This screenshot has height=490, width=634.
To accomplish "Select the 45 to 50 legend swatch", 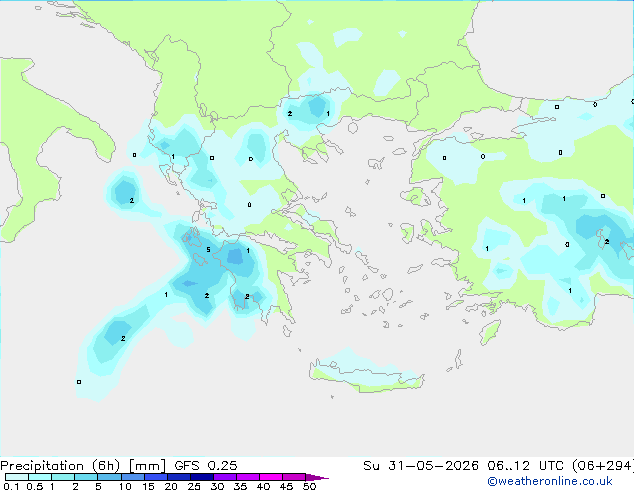I will coord(294,477).
